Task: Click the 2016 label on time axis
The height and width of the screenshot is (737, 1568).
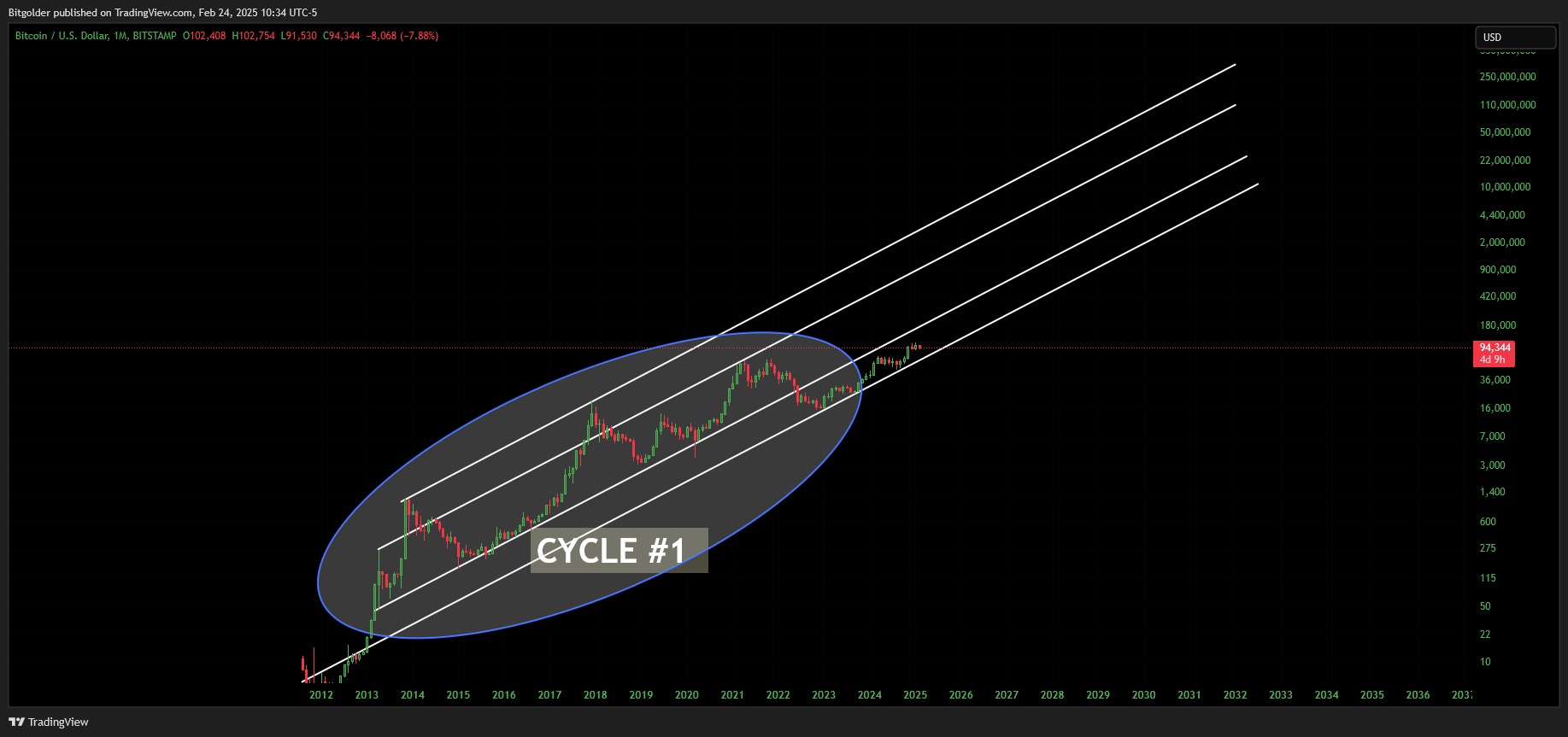Action: [x=504, y=695]
